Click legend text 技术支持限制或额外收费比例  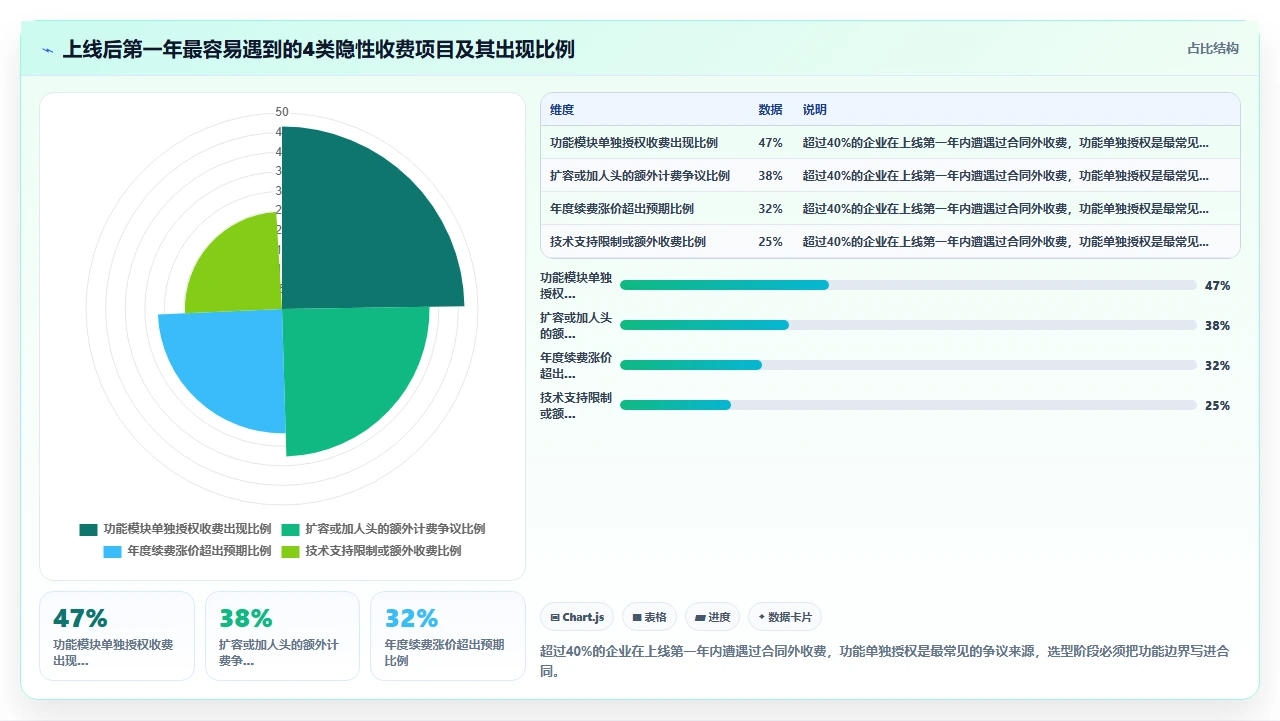pos(383,551)
